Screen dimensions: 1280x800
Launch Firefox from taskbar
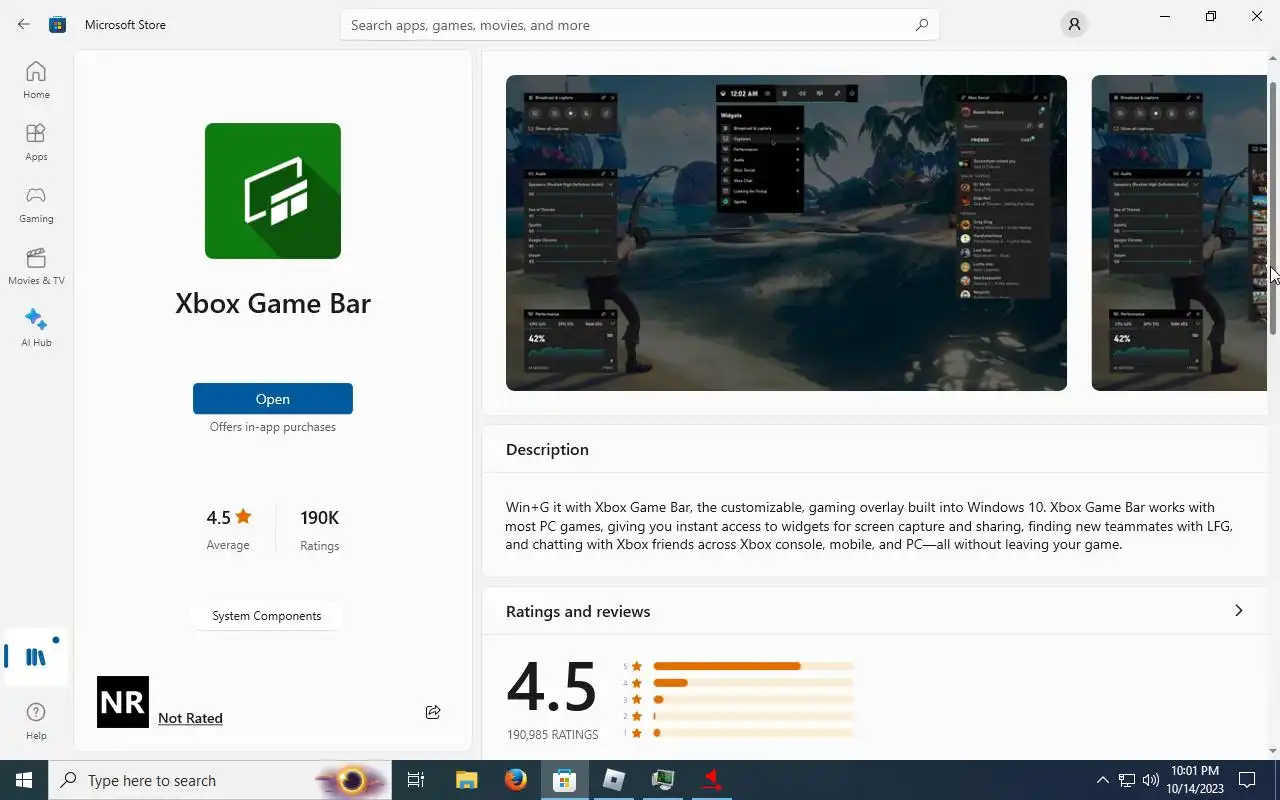pyautogui.click(x=516, y=780)
